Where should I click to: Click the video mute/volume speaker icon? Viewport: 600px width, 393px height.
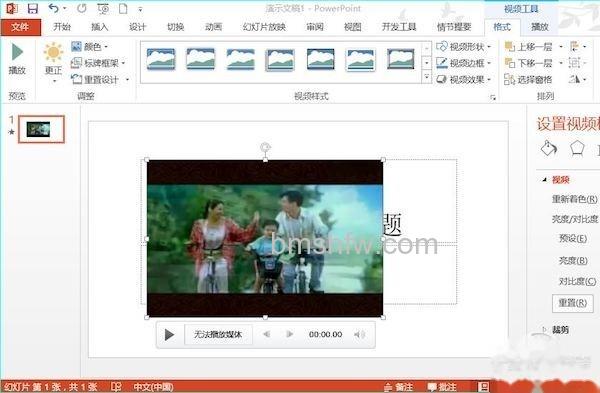[x=359, y=334]
